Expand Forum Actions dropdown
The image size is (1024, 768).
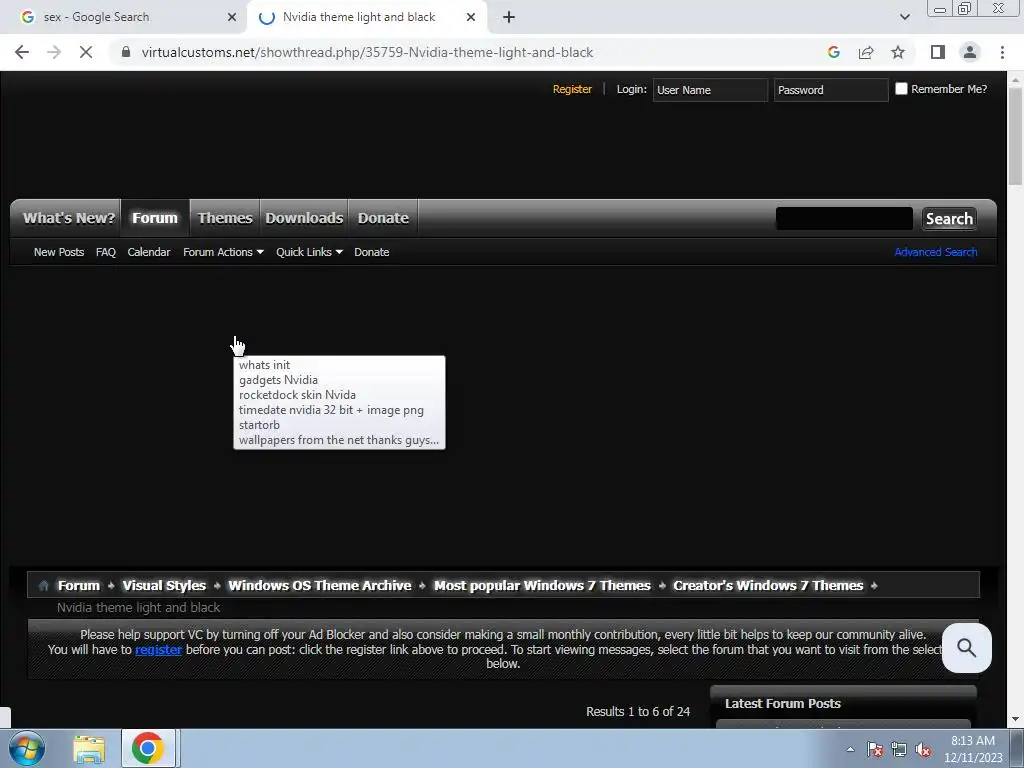[223, 252]
